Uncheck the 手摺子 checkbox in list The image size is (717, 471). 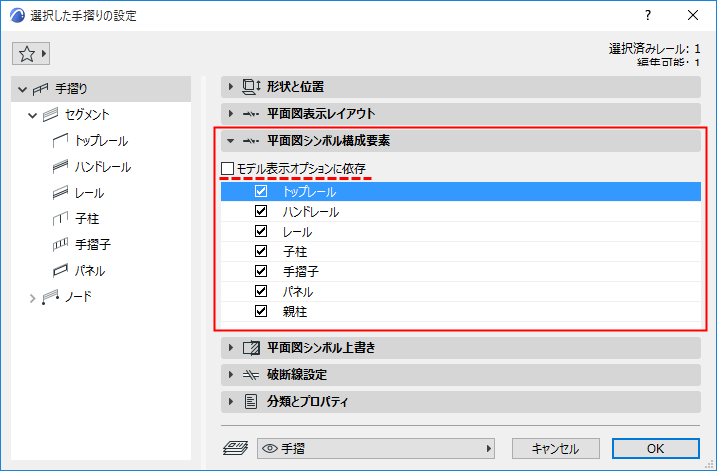click(x=261, y=271)
